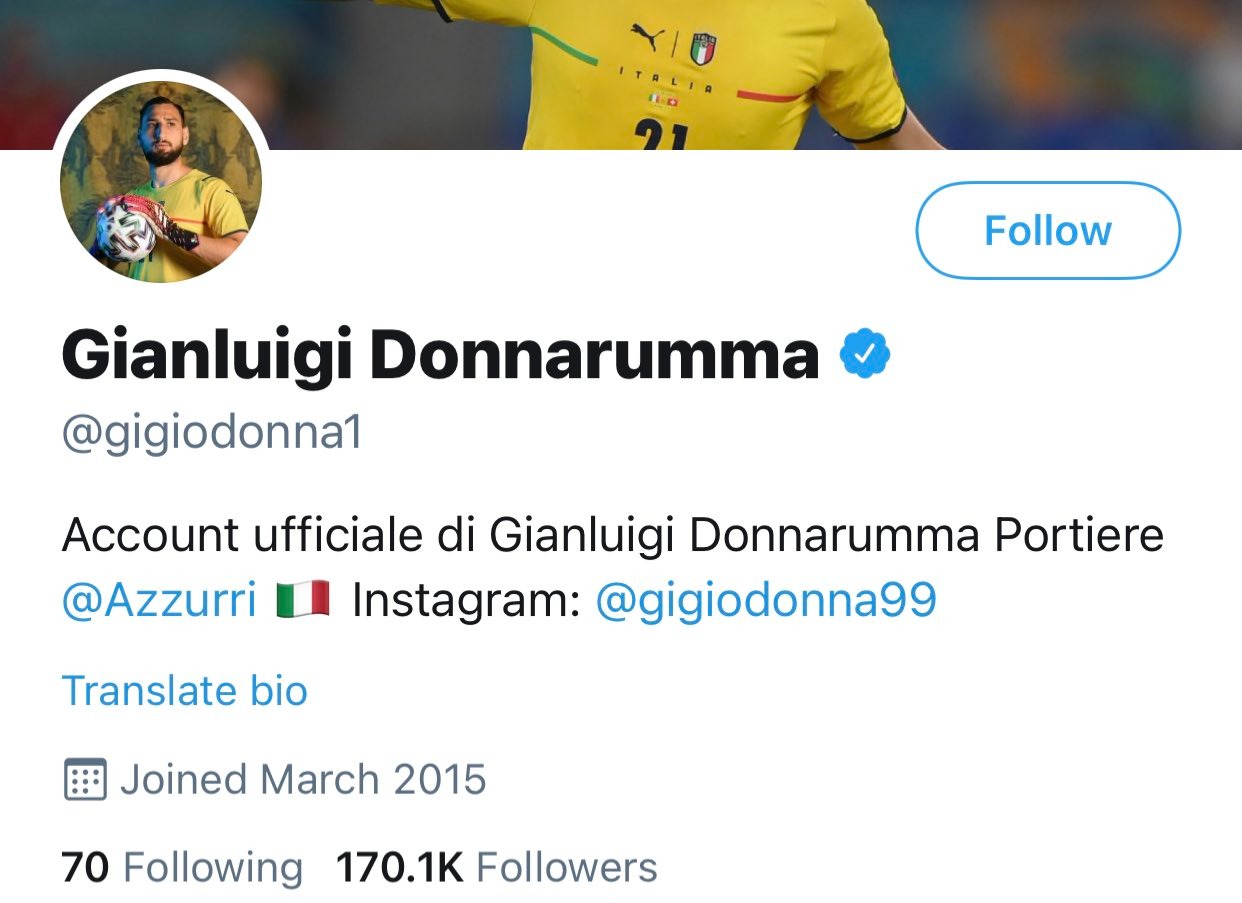Click the Italian flag emoji in bio

304,601
